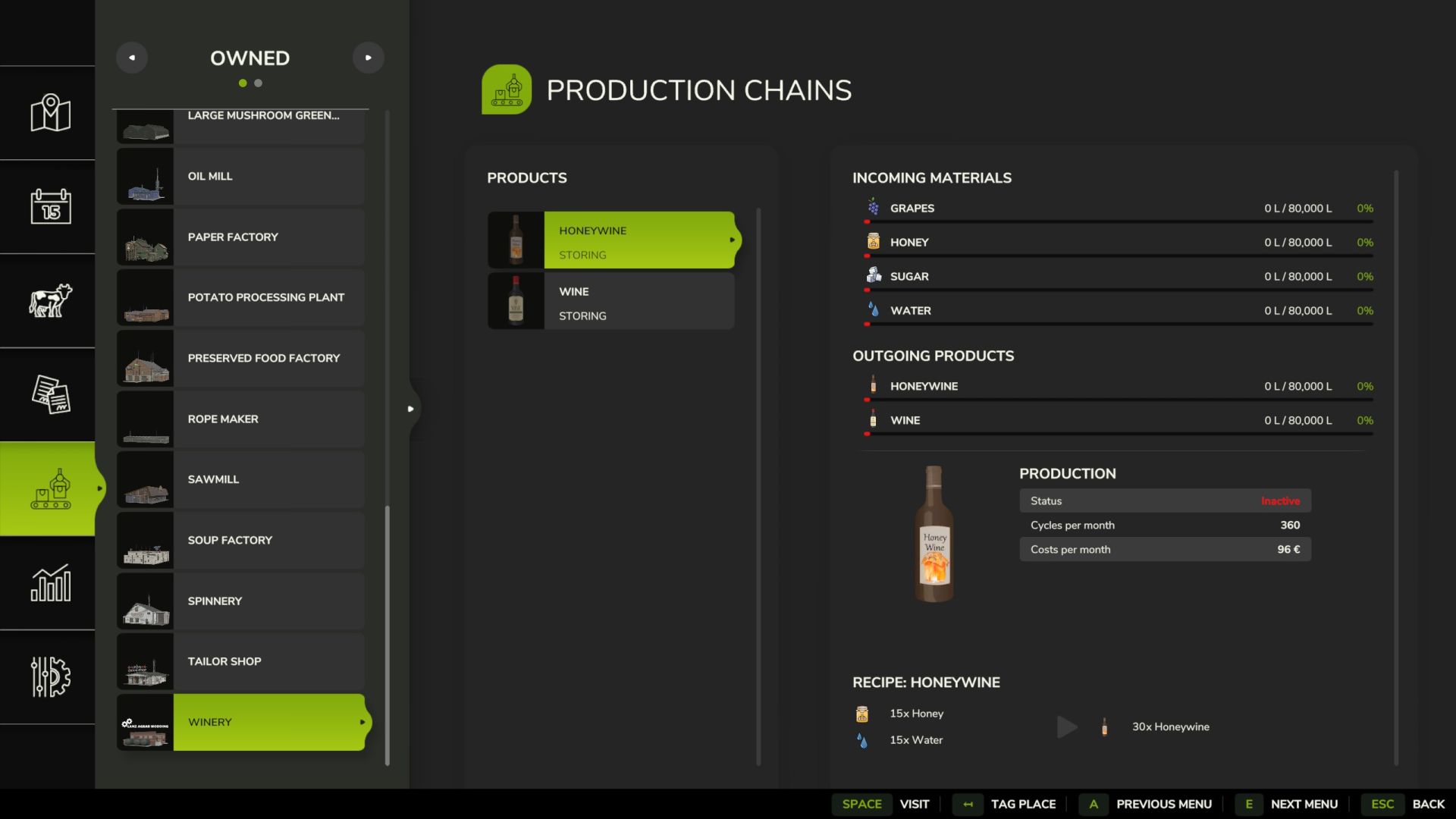
Task: Go to previous owned category arrow
Action: 132,58
